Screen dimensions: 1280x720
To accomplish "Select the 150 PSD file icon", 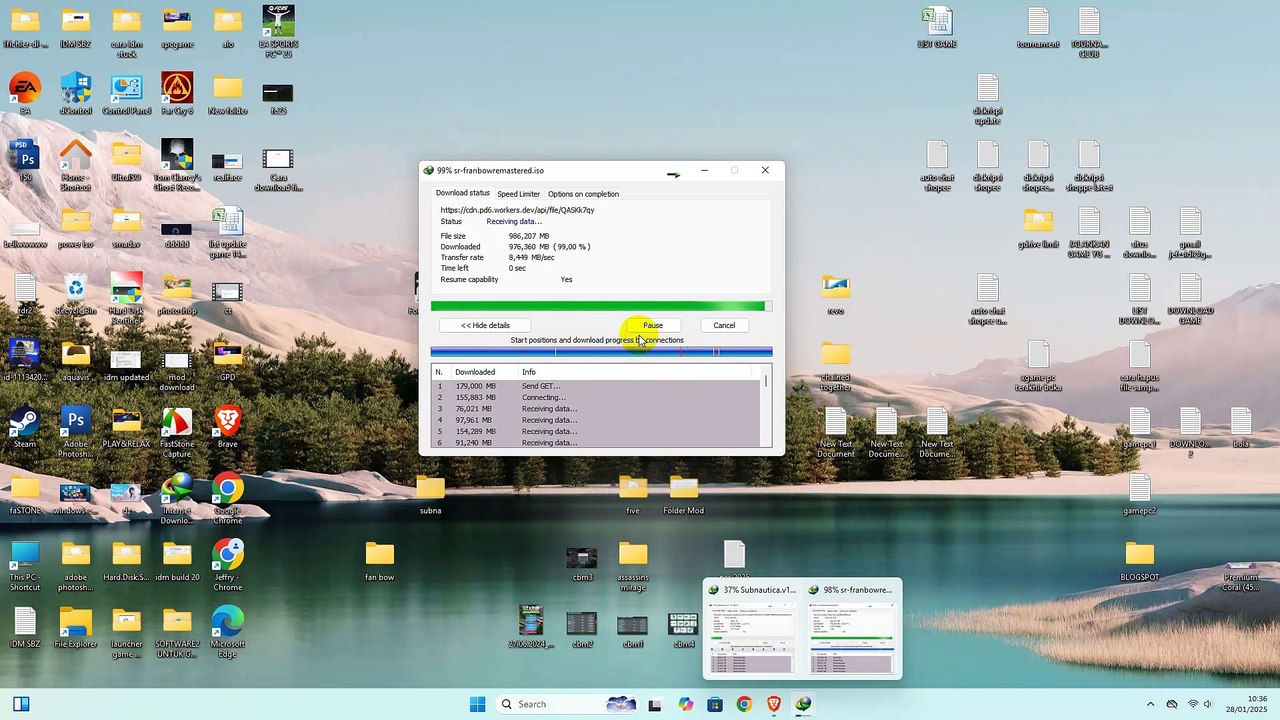I will [x=25, y=160].
